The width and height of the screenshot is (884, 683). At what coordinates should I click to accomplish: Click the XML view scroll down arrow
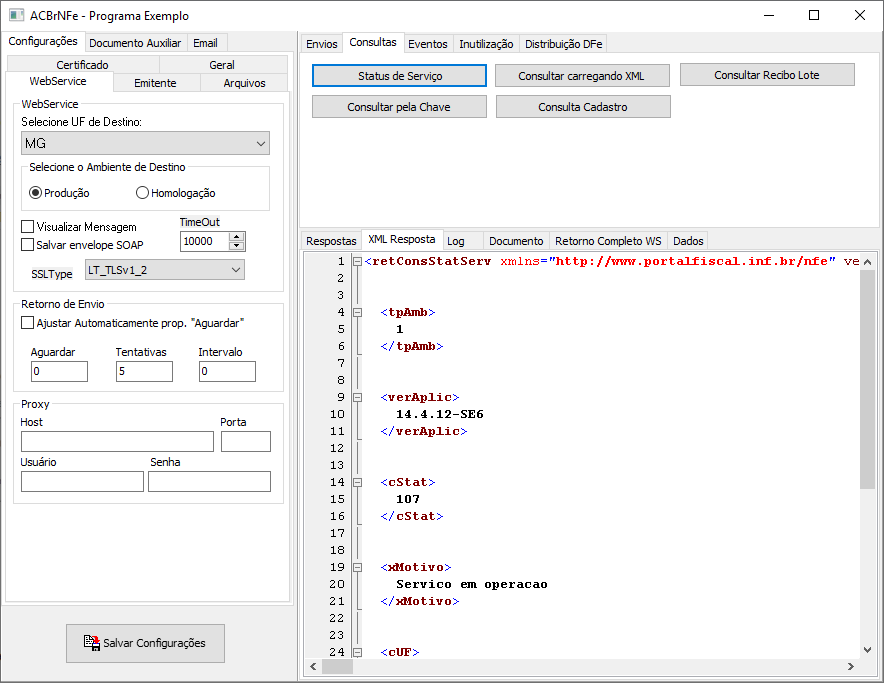[867, 650]
